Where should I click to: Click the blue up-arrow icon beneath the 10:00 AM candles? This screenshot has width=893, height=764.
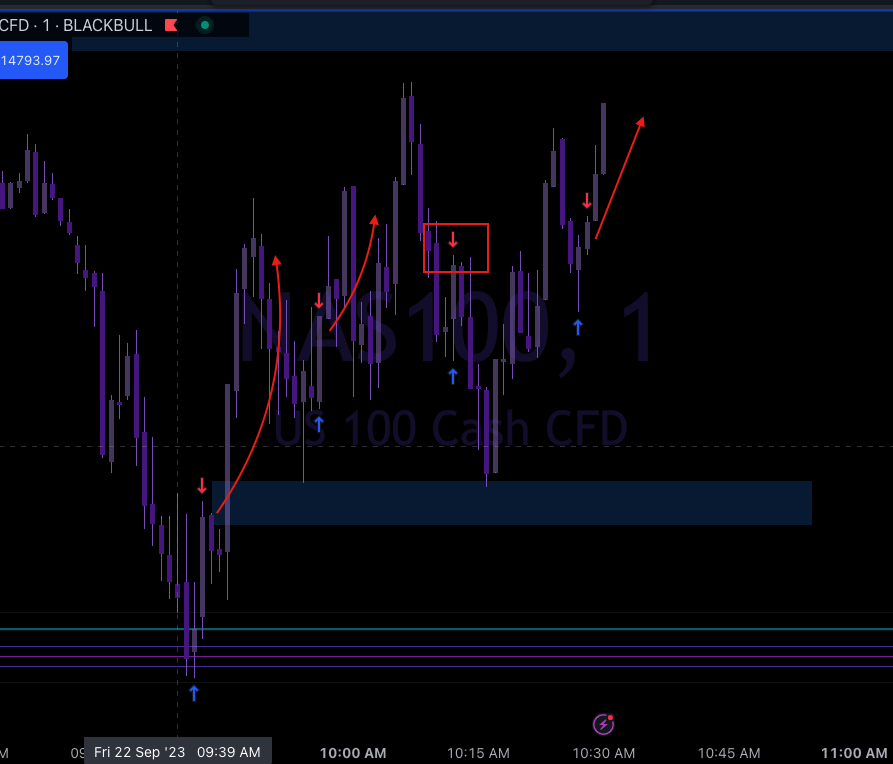(x=318, y=424)
